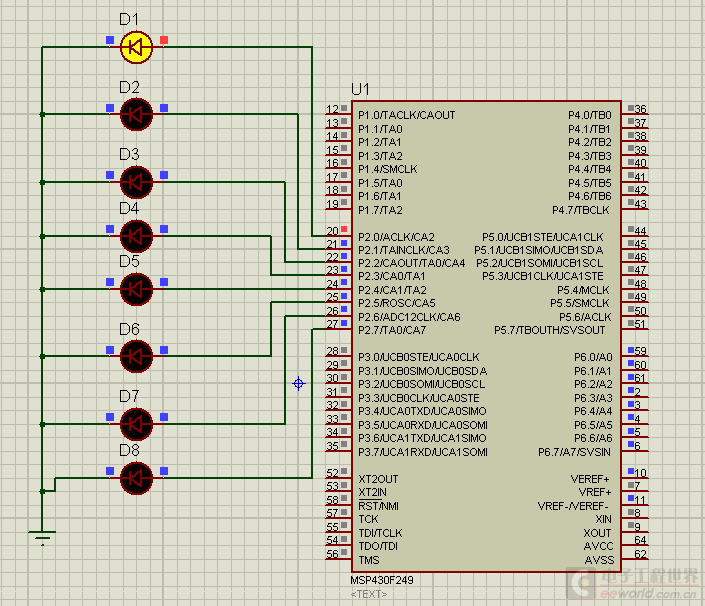Click pin label P6.7/A7/SVSIN
705x606 pixels.
click(574, 452)
